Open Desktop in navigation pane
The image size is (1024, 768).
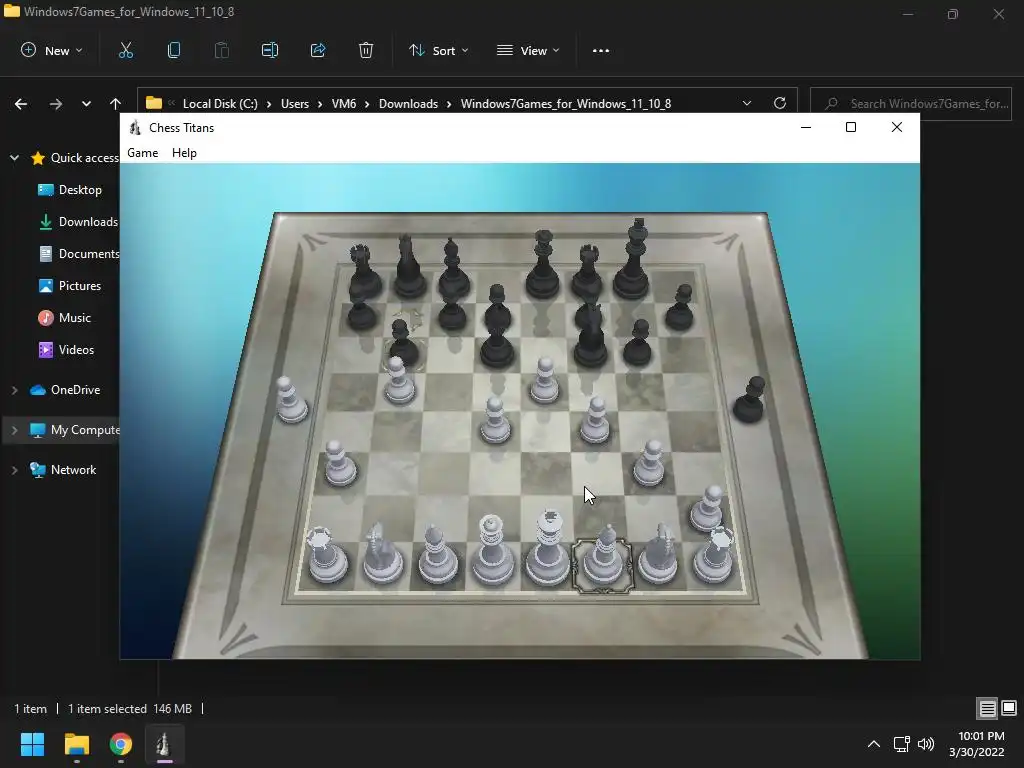(x=80, y=189)
